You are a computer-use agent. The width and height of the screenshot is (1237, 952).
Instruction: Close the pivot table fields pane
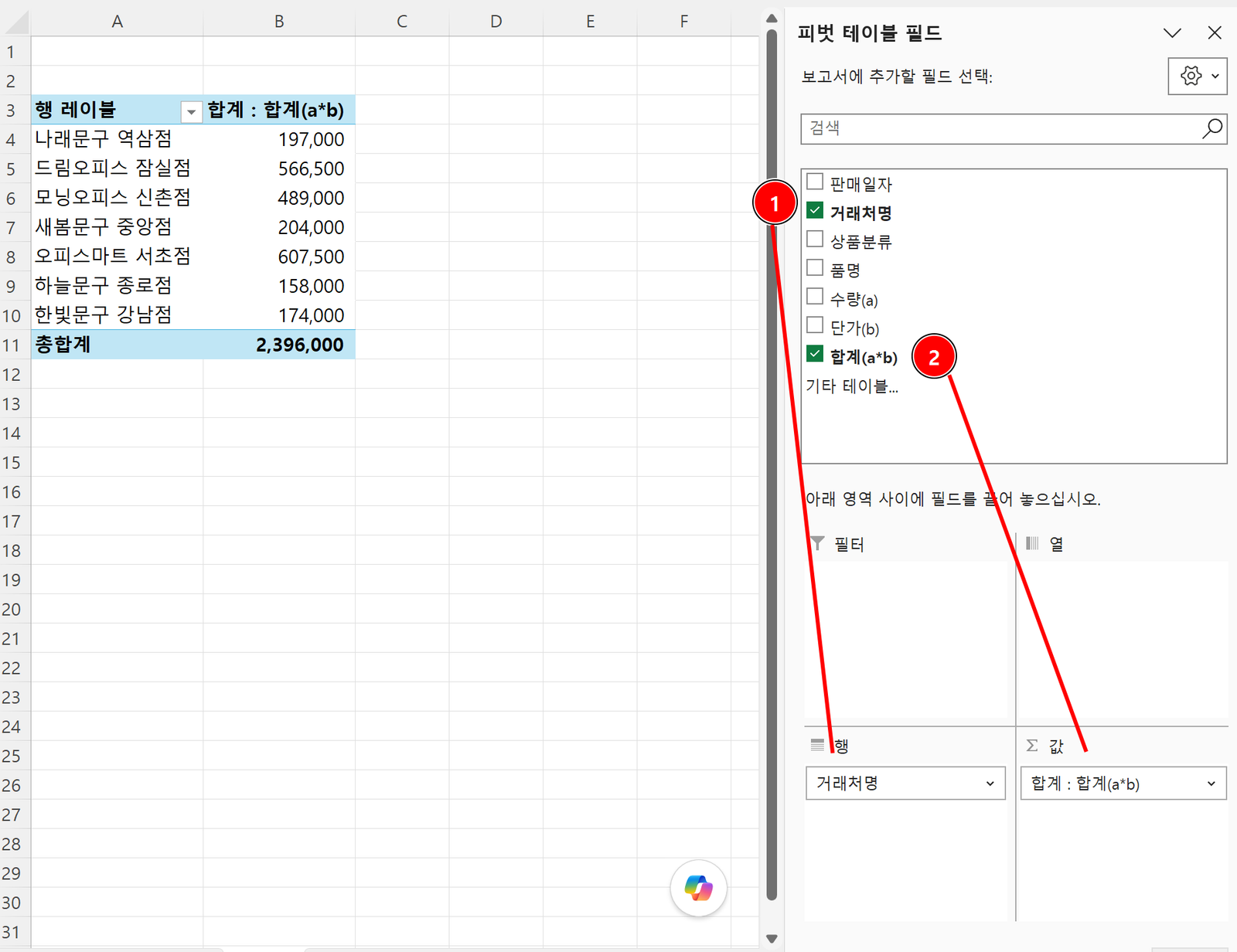click(x=1215, y=32)
